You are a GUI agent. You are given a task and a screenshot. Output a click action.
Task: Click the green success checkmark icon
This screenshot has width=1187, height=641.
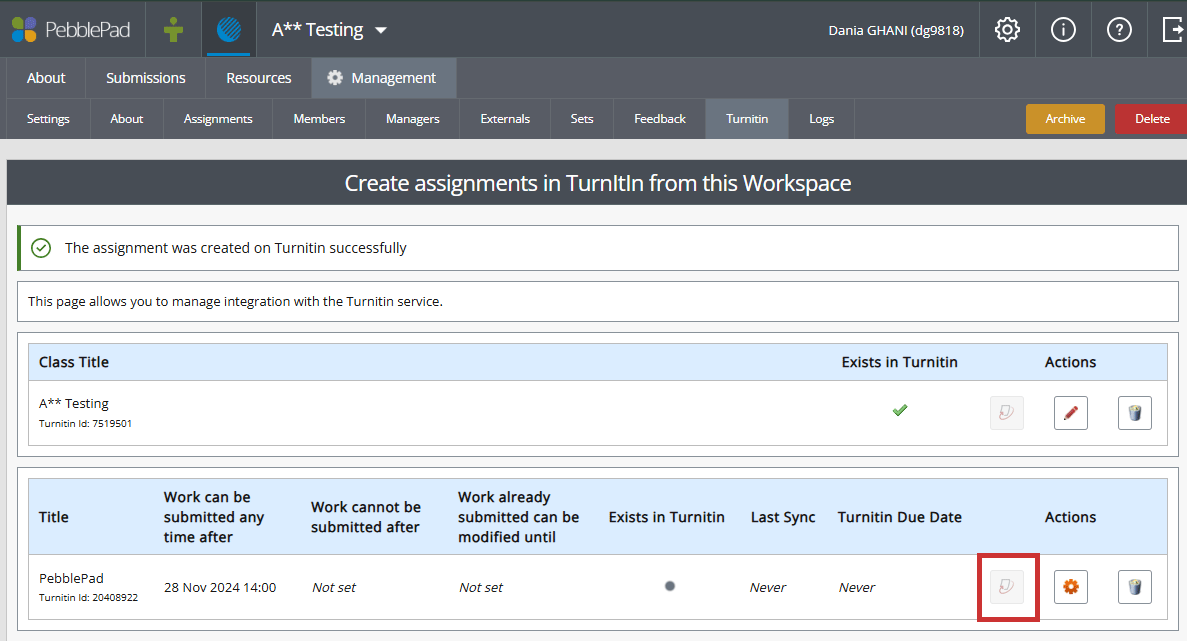point(41,247)
